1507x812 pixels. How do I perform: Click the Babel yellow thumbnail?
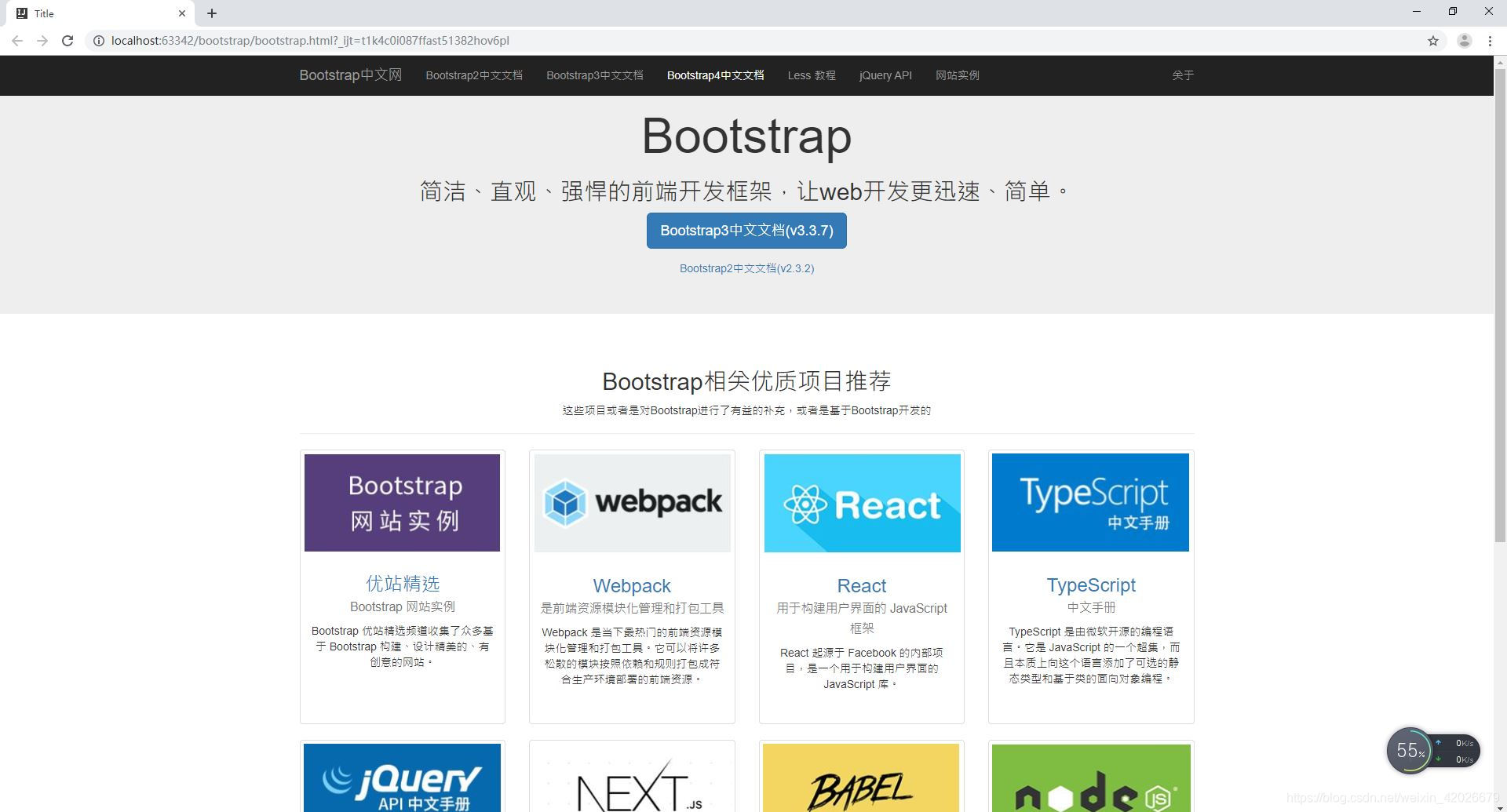click(x=861, y=777)
